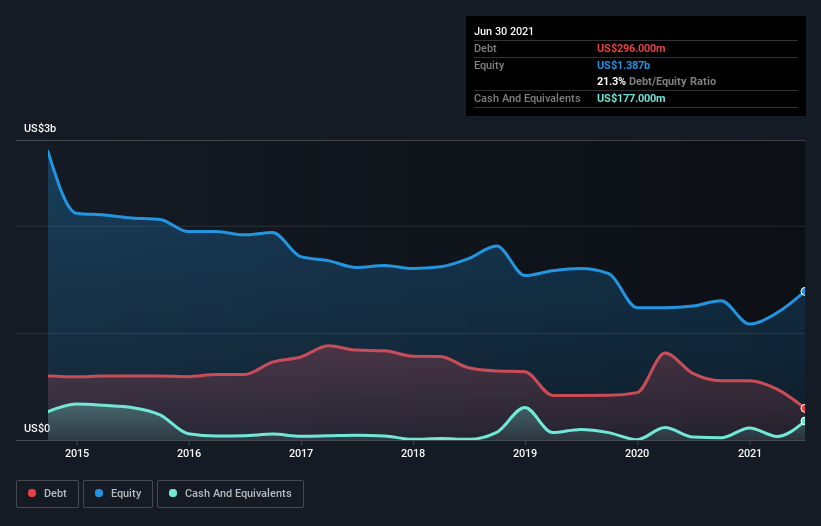Click the Debt label in tooltip

pyautogui.click(x=485, y=48)
